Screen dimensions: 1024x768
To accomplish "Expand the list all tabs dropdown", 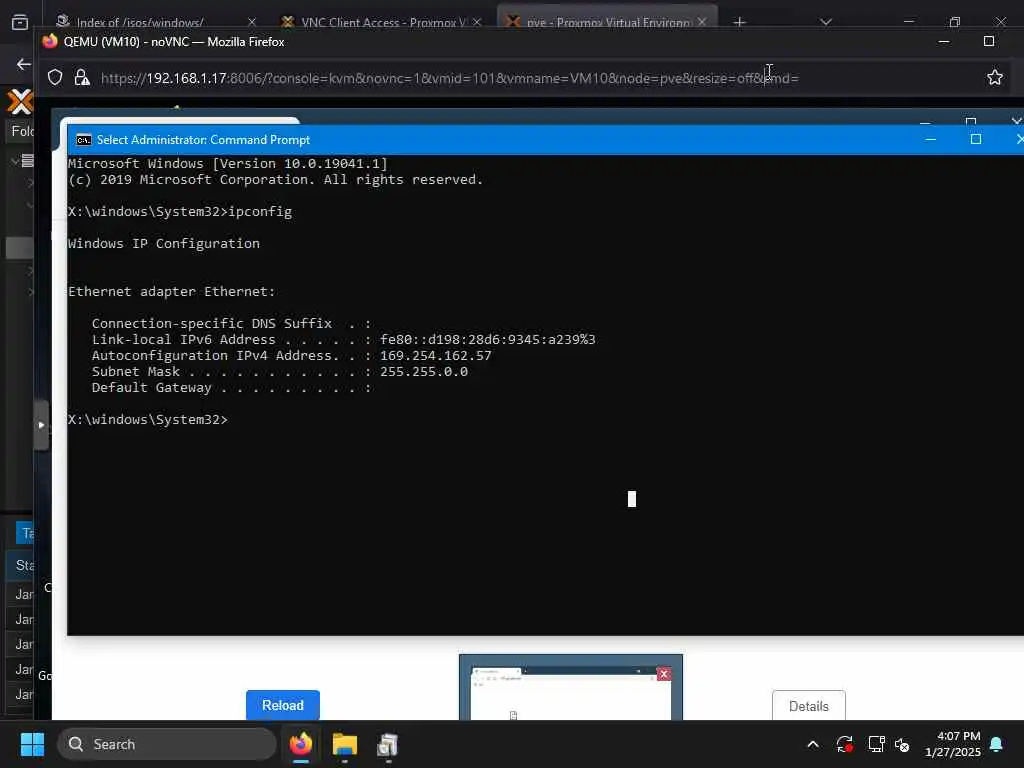I will click(x=826, y=22).
